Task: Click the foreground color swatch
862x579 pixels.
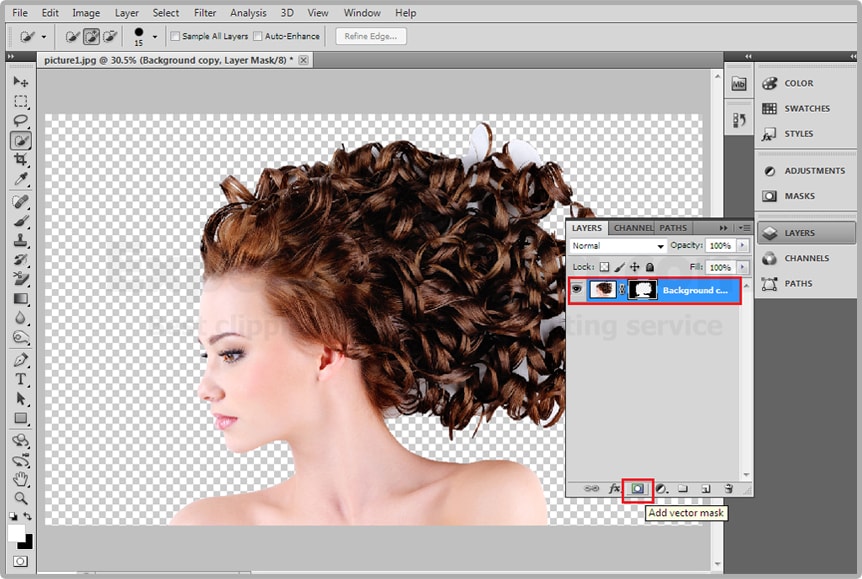Action: 17,533
